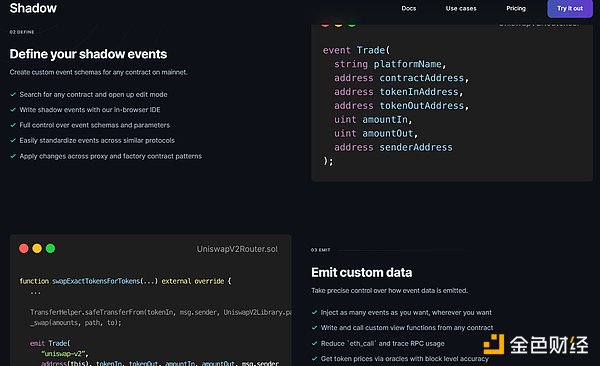Click checkmark beside 'Easily standardize events'
Viewport: 600px width, 366px height.
pyautogui.click(x=13, y=141)
